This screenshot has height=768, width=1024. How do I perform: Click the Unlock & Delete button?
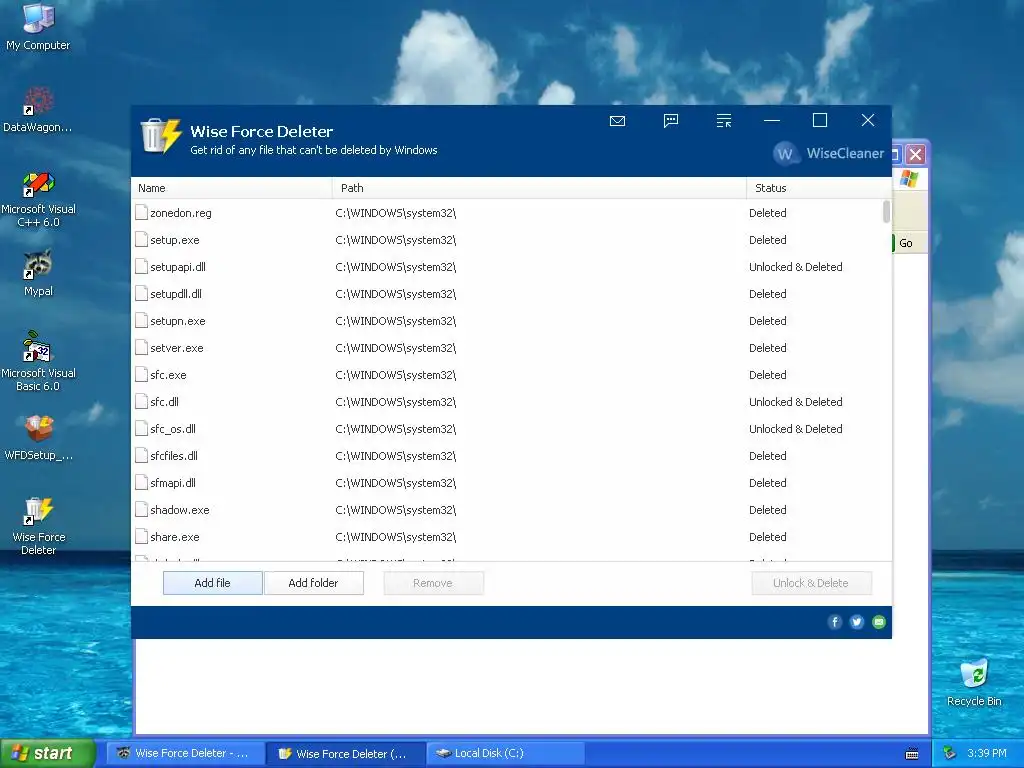click(x=811, y=583)
